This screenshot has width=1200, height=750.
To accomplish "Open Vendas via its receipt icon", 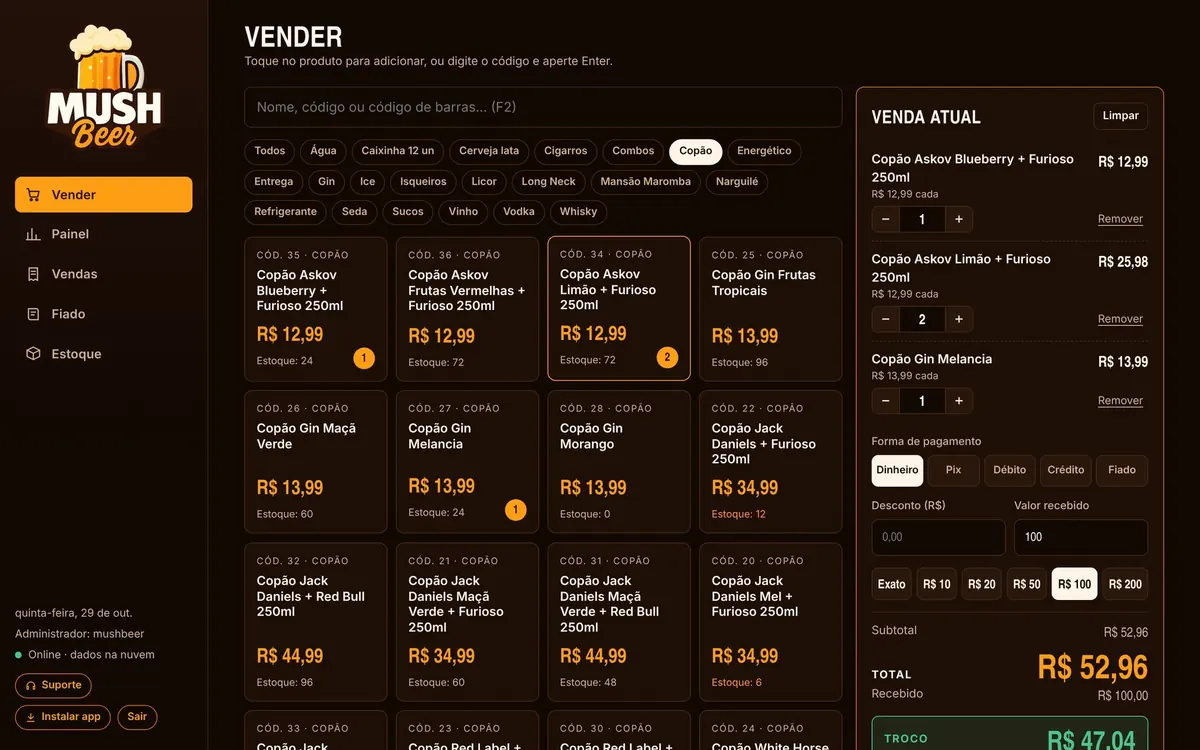I will 33,274.
